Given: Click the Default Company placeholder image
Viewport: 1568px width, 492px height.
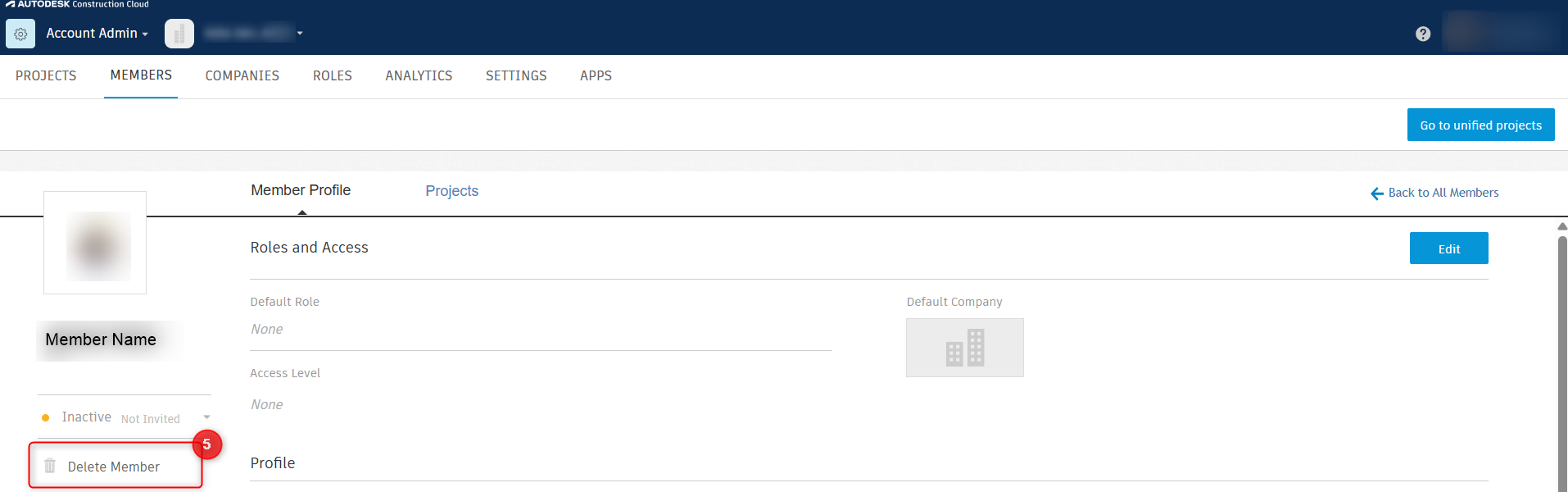Looking at the screenshot, I should click(965, 348).
